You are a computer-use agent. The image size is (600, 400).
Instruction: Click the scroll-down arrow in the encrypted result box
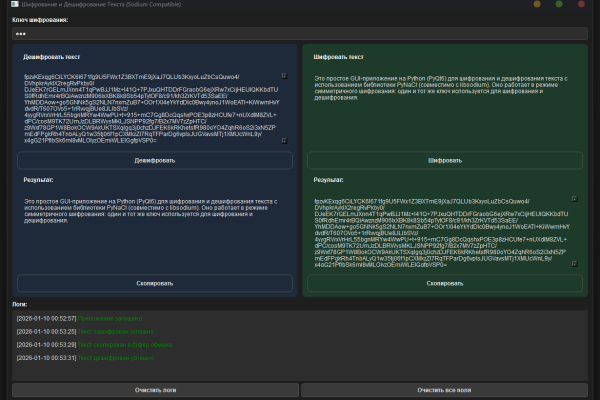[574, 264]
